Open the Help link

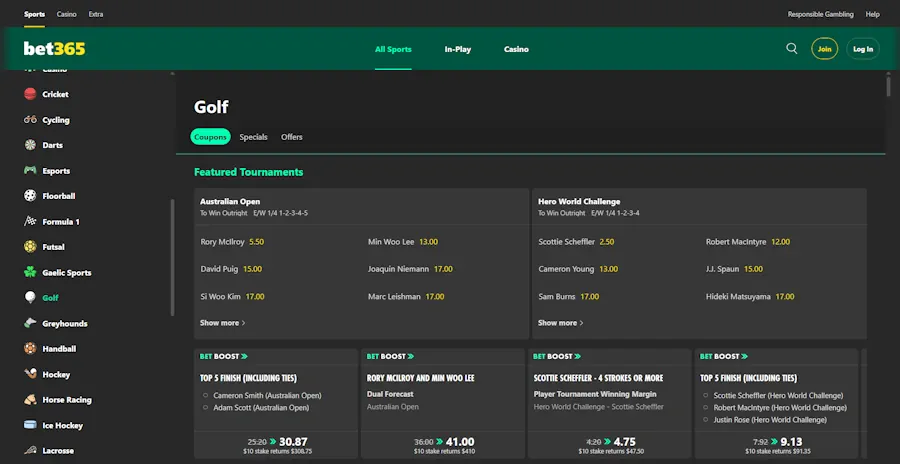click(x=872, y=14)
